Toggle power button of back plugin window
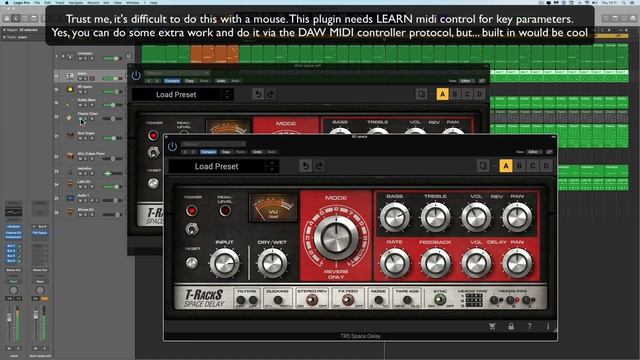Viewport: 640px width, 360px height. tap(136, 75)
